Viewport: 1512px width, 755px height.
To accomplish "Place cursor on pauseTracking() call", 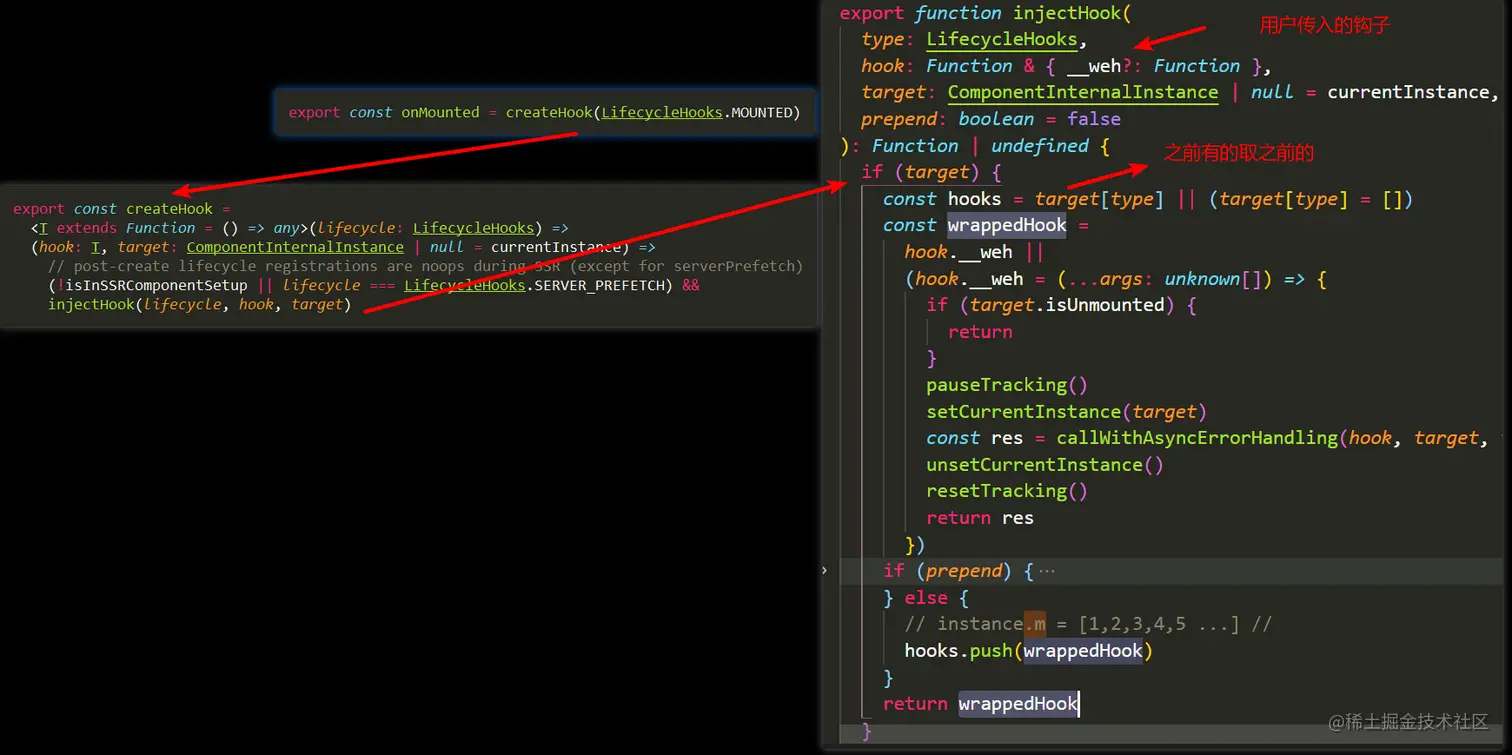I will pyautogui.click(x=1007, y=385).
